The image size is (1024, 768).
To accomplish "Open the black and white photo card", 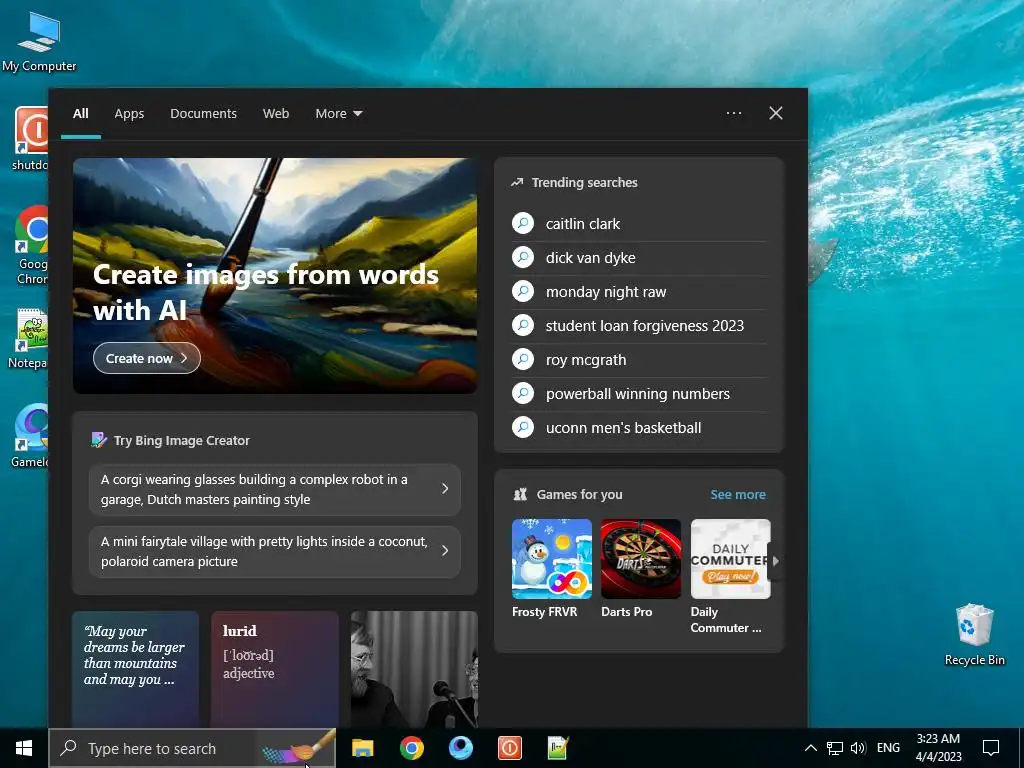I will tap(414, 669).
